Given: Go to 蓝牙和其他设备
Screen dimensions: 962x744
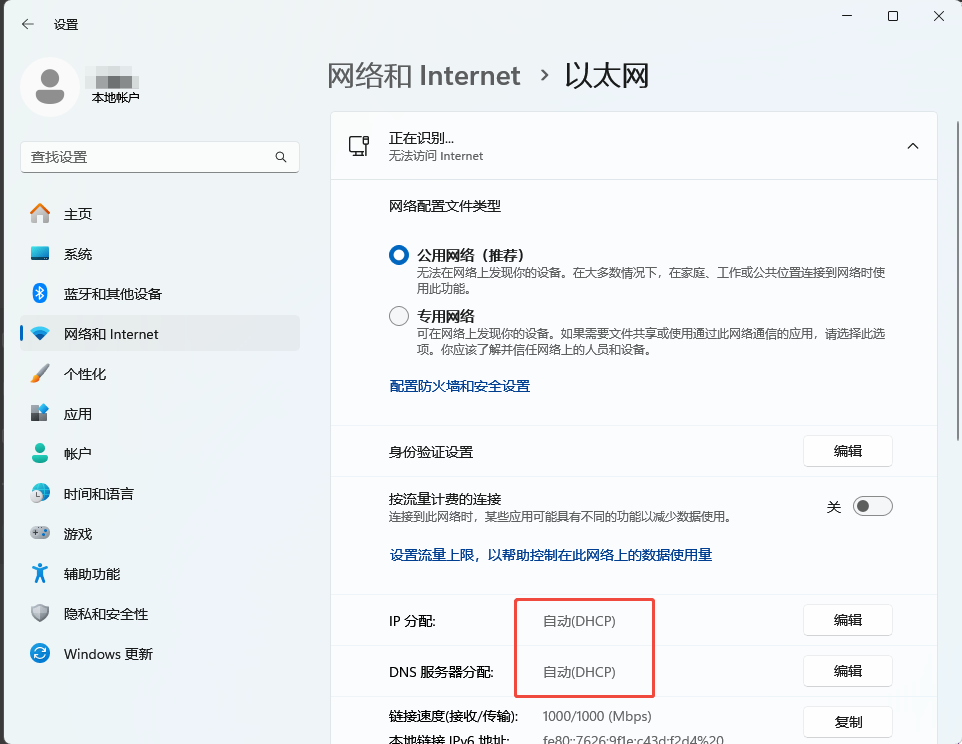Looking at the screenshot, I should 160,293.
